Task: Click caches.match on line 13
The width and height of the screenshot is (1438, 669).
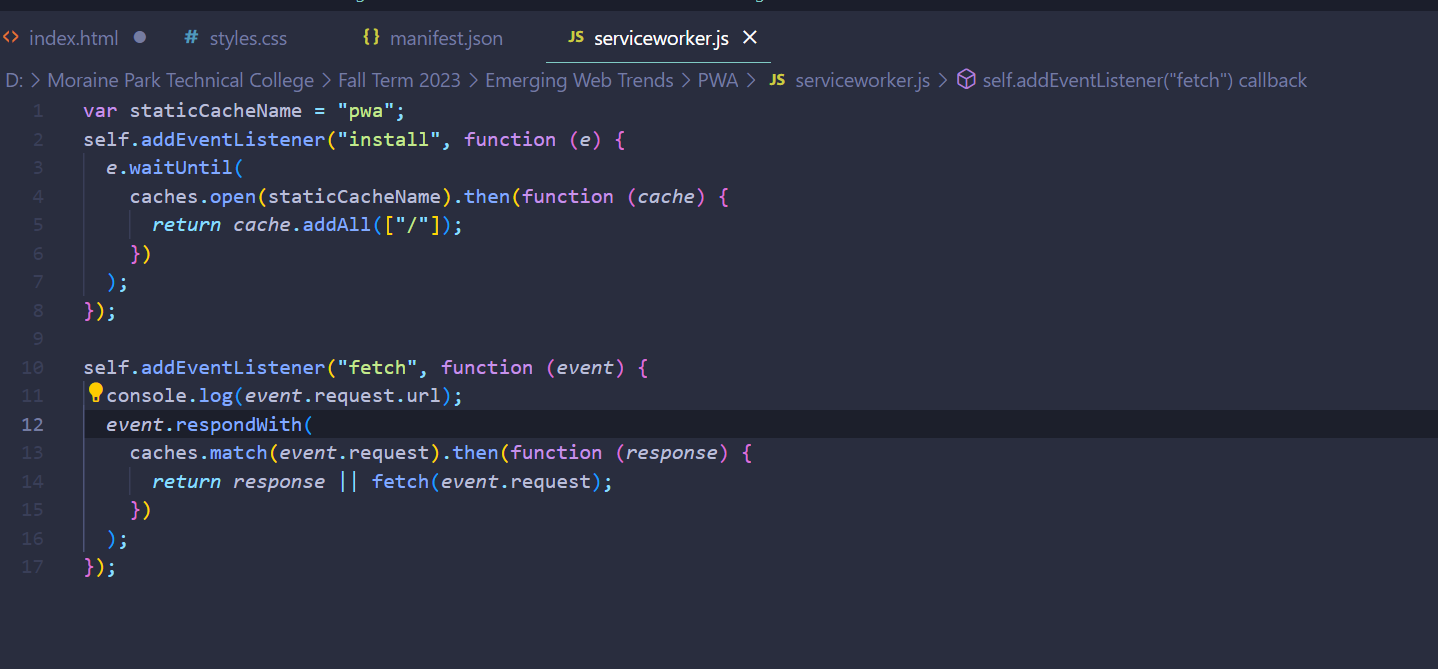Action: pos(199,453)
